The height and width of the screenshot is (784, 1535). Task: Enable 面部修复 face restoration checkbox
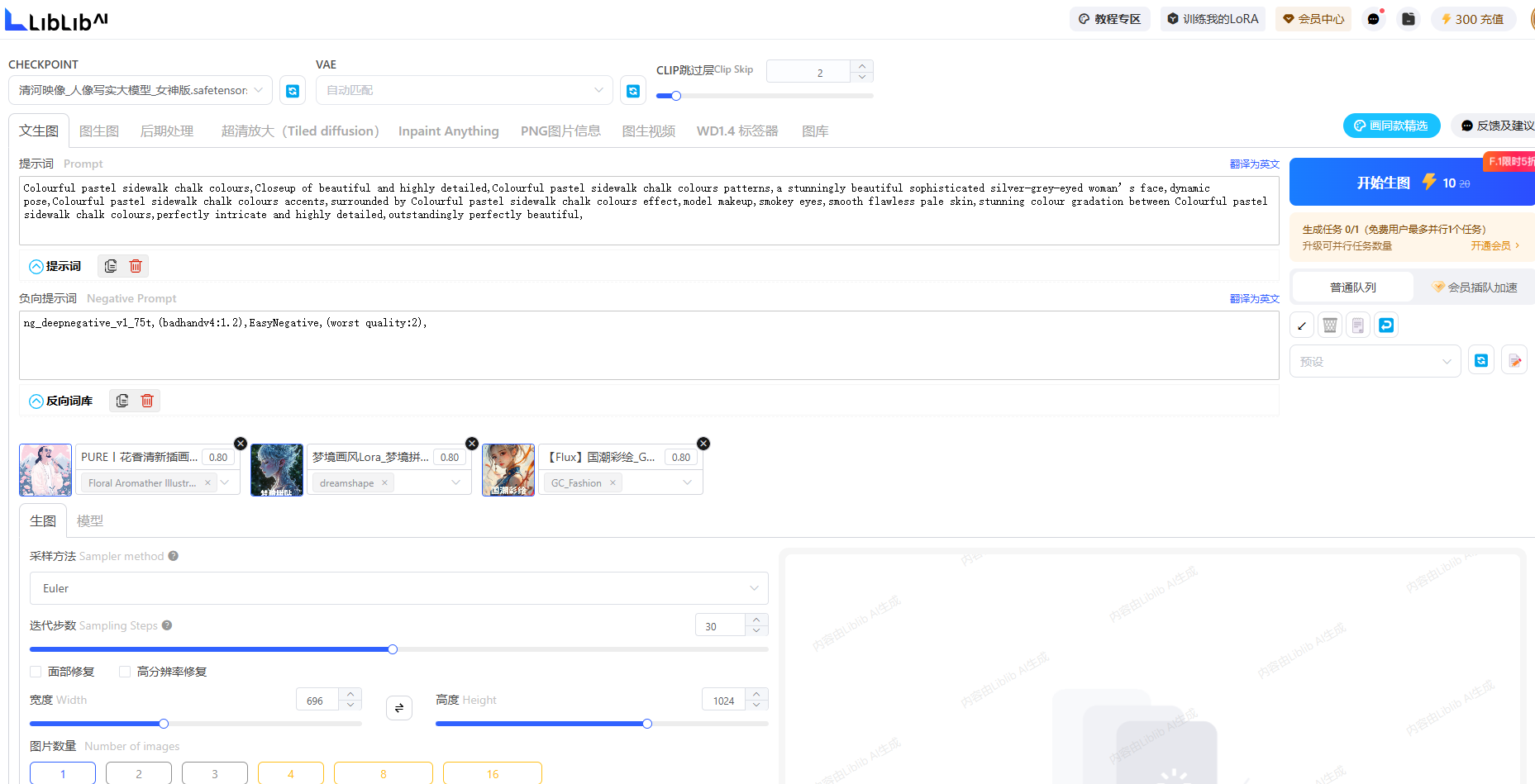(36, 672)
